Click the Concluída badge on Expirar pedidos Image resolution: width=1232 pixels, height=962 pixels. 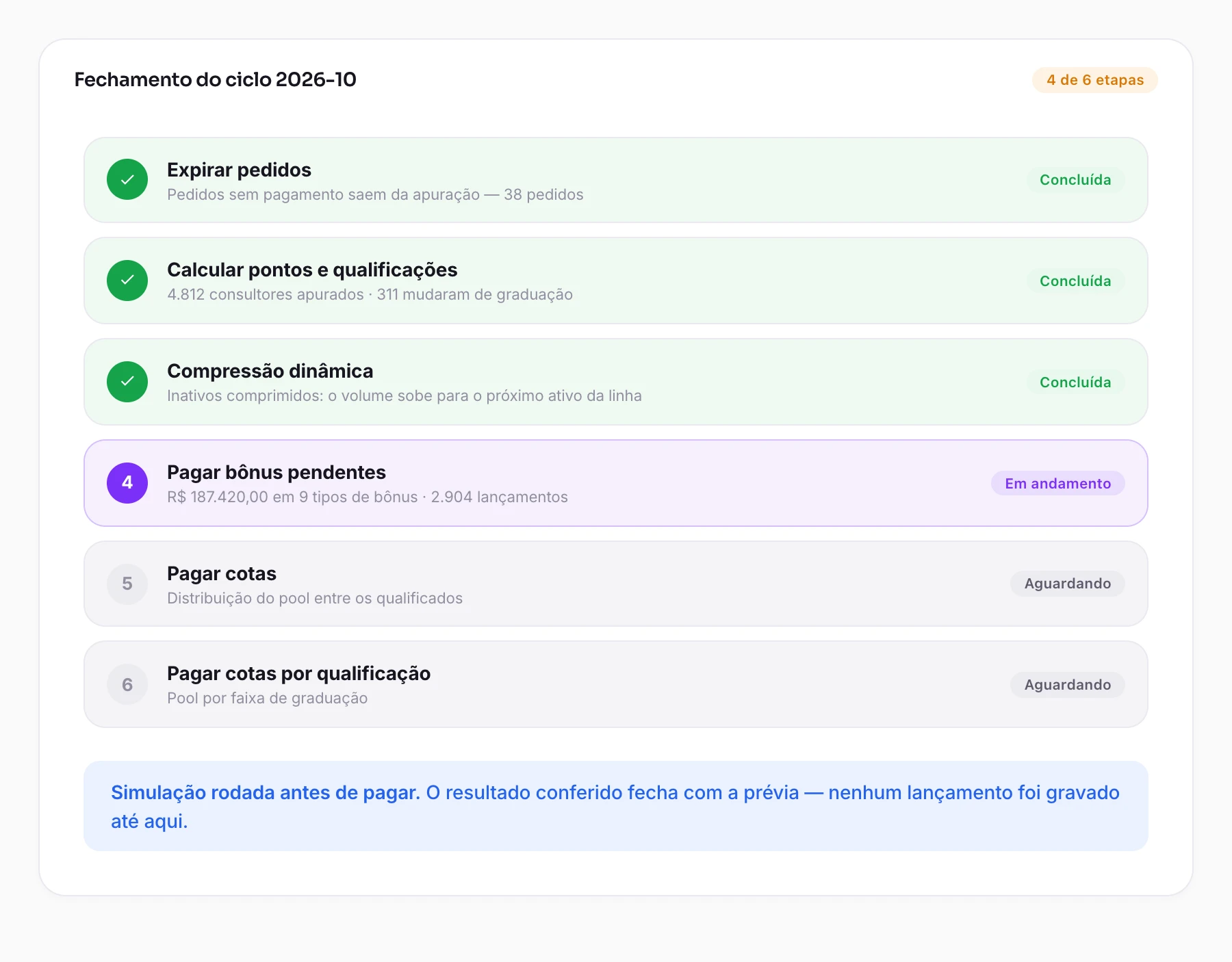click(1075, 180)
